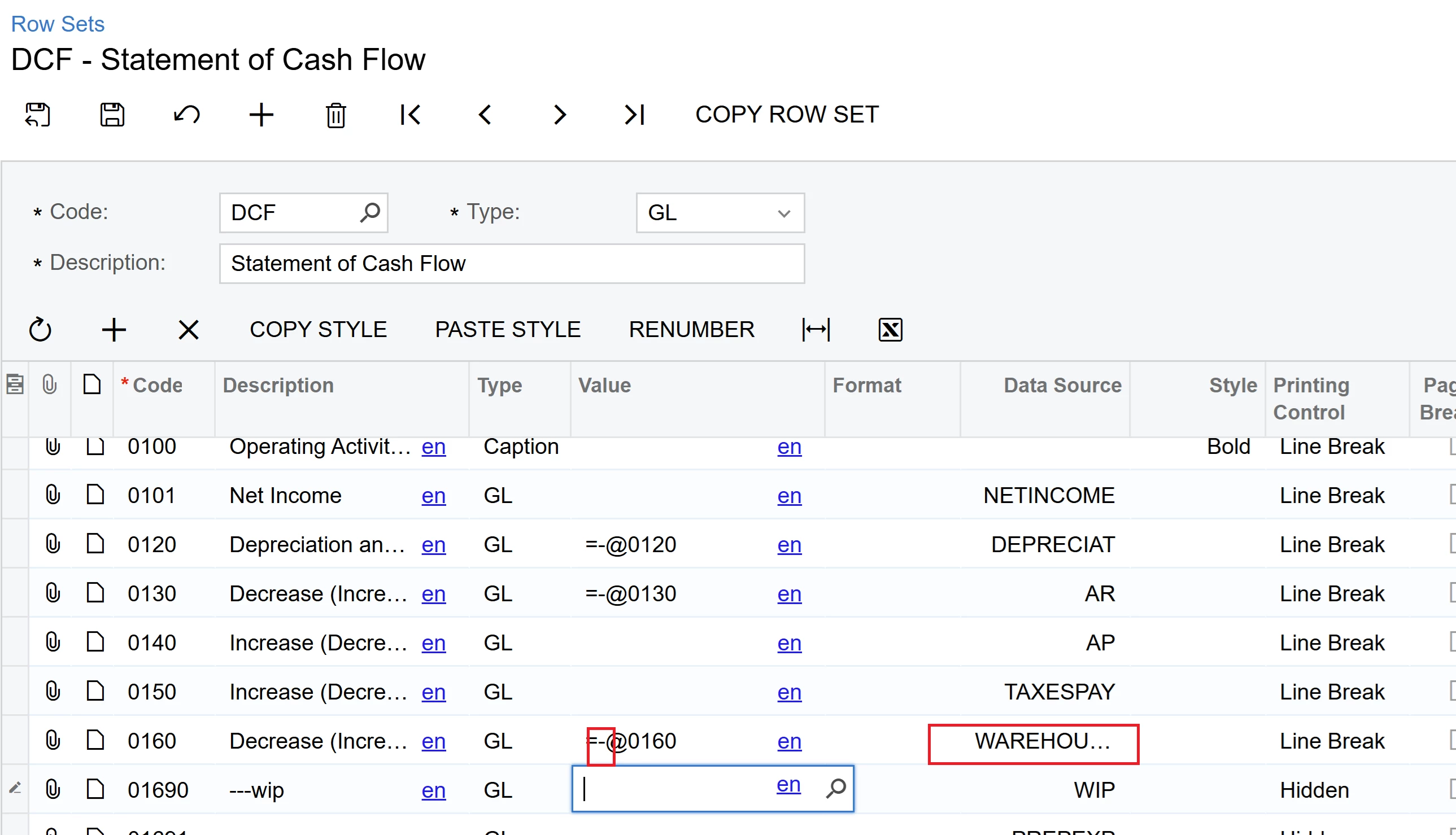Open the Row Sets breadcrumb link
The height and width of the screenshot is (835, 1456).
58,24
